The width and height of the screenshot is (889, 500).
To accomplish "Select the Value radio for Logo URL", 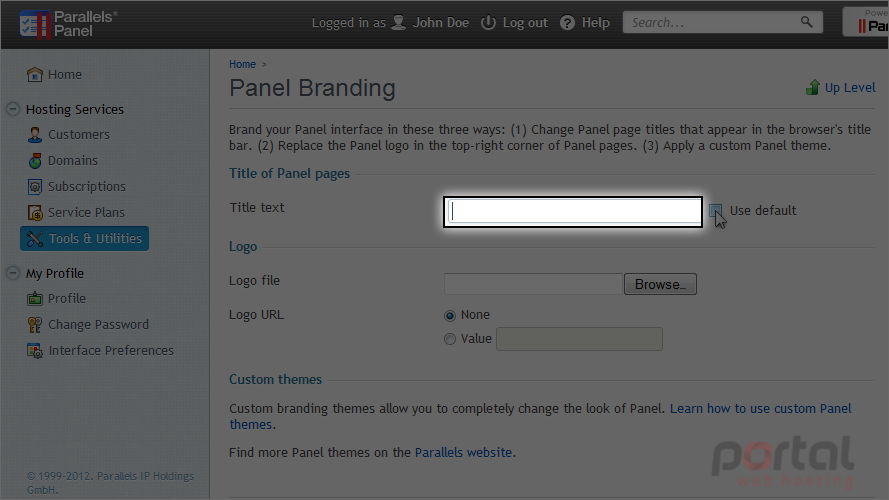I will click(x=450, y=339).
